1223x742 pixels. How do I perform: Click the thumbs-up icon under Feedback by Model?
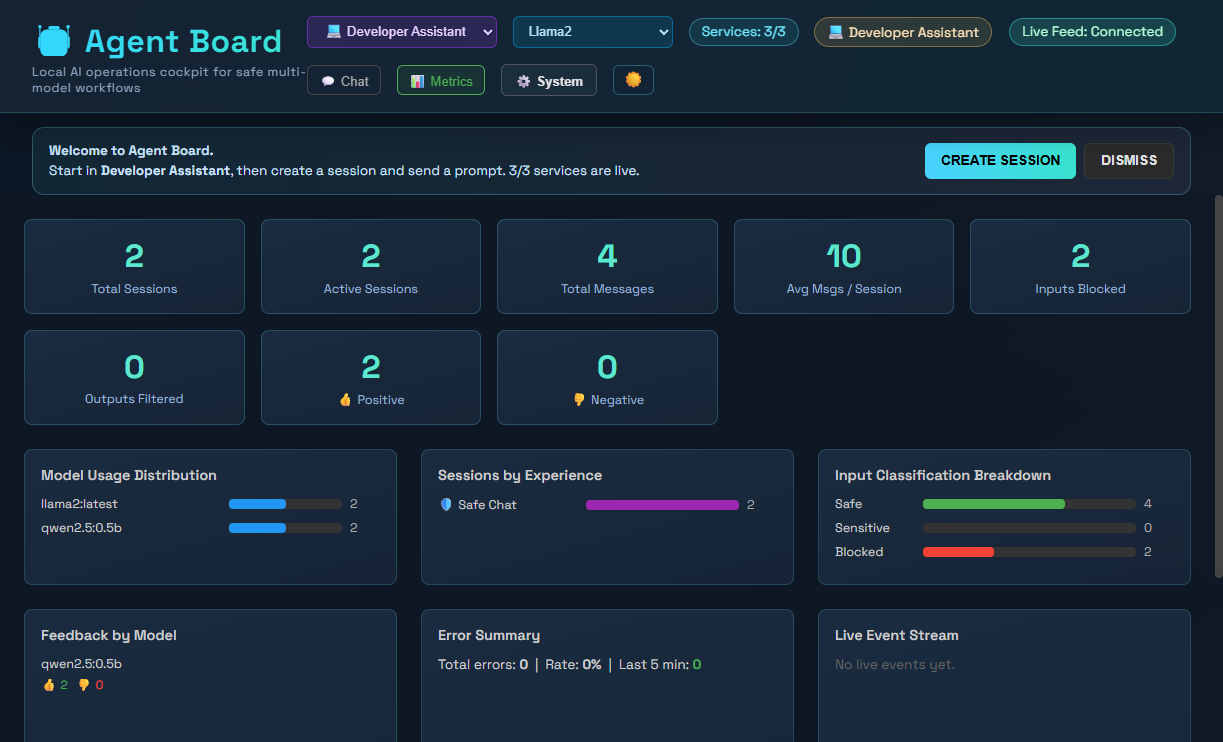48,685
